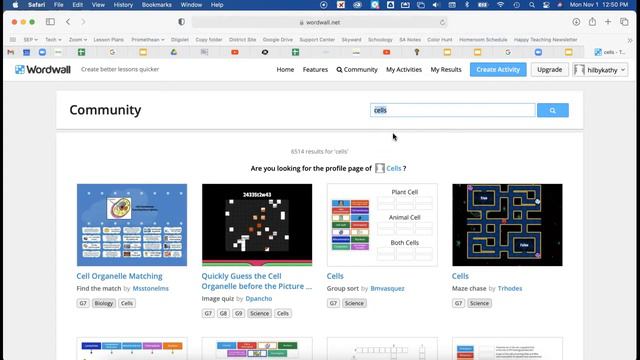Open the Gmail pinned tab
Viewport: 640px width, 360px height.
pos(11,52)
